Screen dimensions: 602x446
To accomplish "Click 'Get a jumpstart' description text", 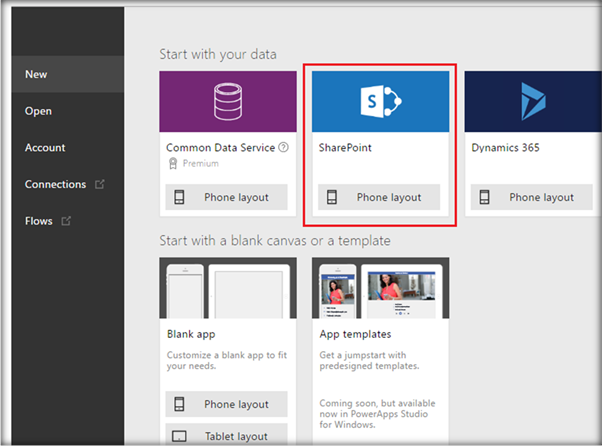I will 369,360.
